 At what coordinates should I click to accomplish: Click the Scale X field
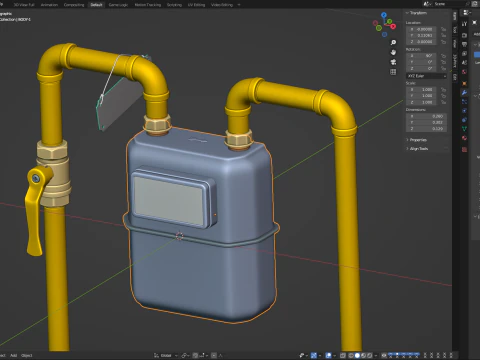pyautogui.click(x=421, y=89)
